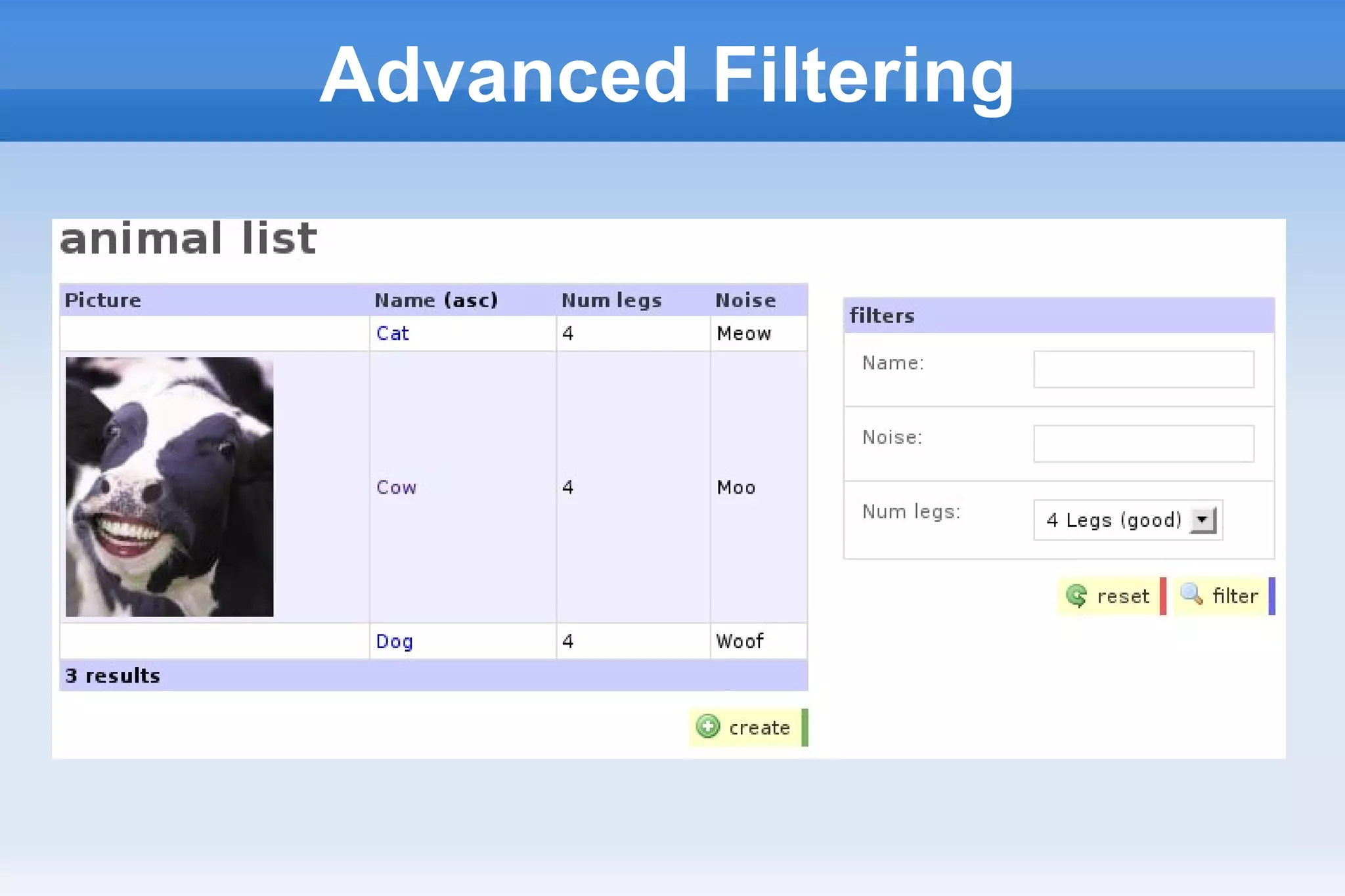Image resolution: width=1345 pixels, height=896 pixels.
Task: Focus the Noise filter text field
Action: 1143,444
